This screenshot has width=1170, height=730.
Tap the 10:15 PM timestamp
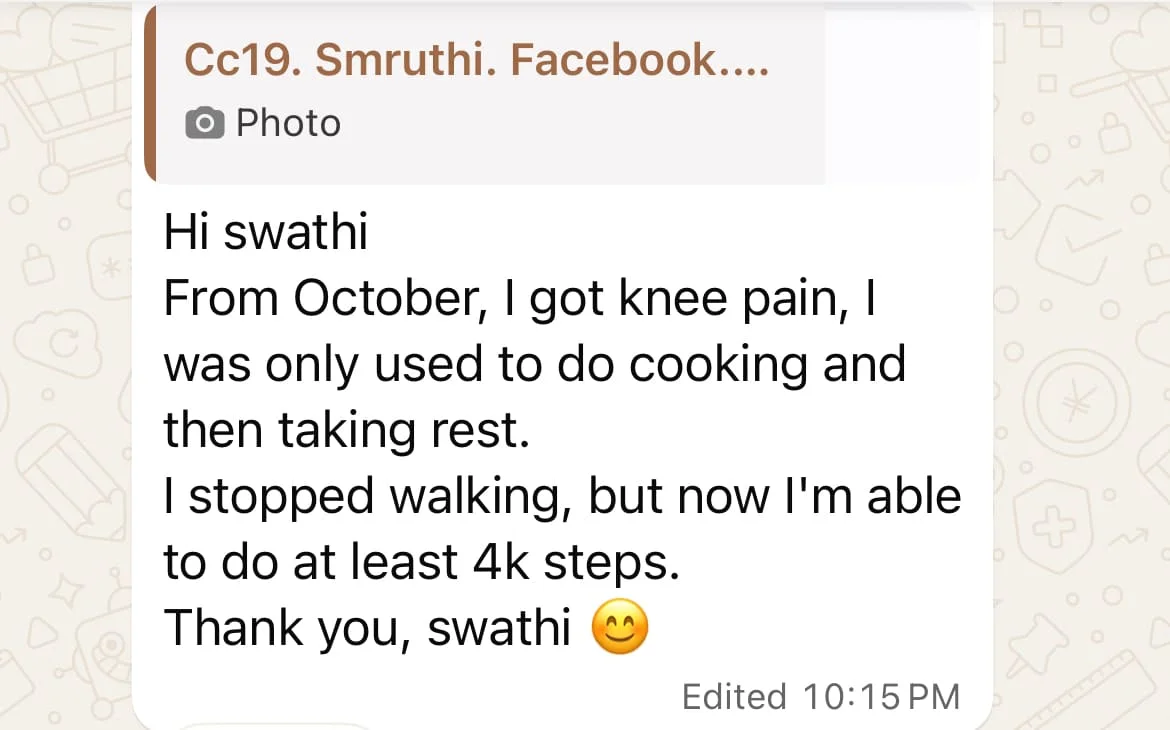click(x=881, y=696)
